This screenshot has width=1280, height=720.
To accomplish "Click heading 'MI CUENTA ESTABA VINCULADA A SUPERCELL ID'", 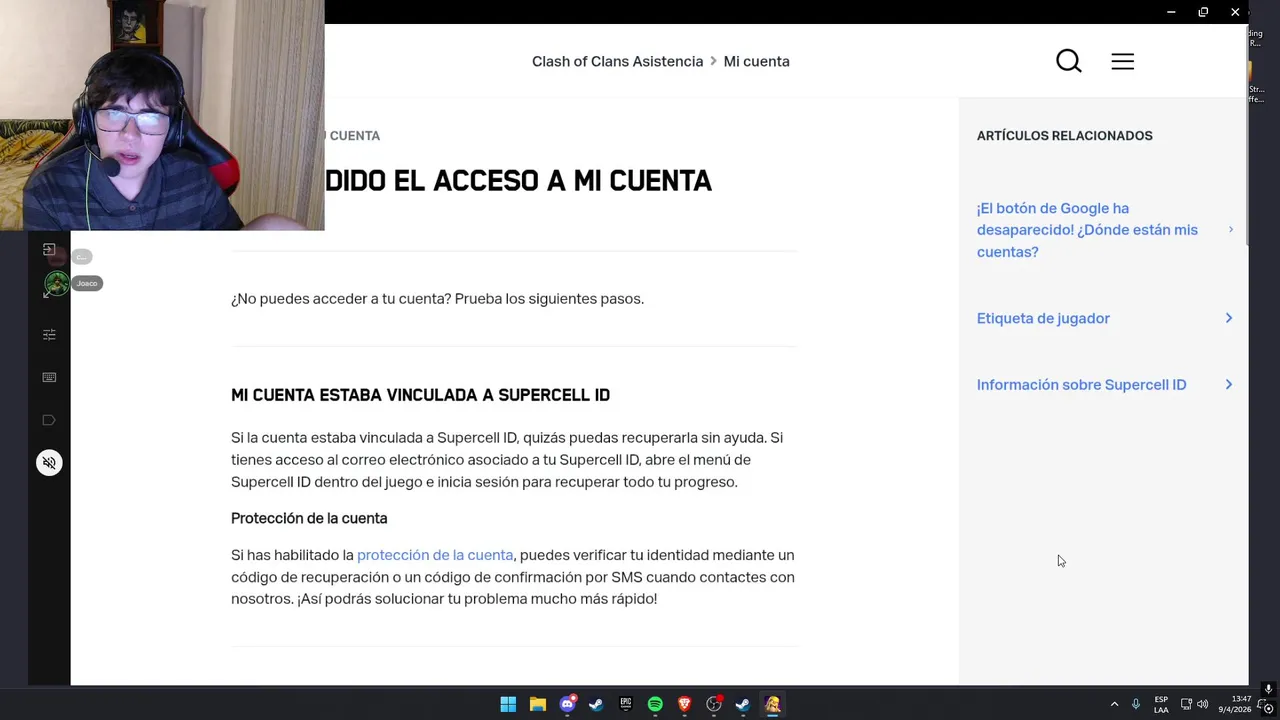I will point(420,395).
